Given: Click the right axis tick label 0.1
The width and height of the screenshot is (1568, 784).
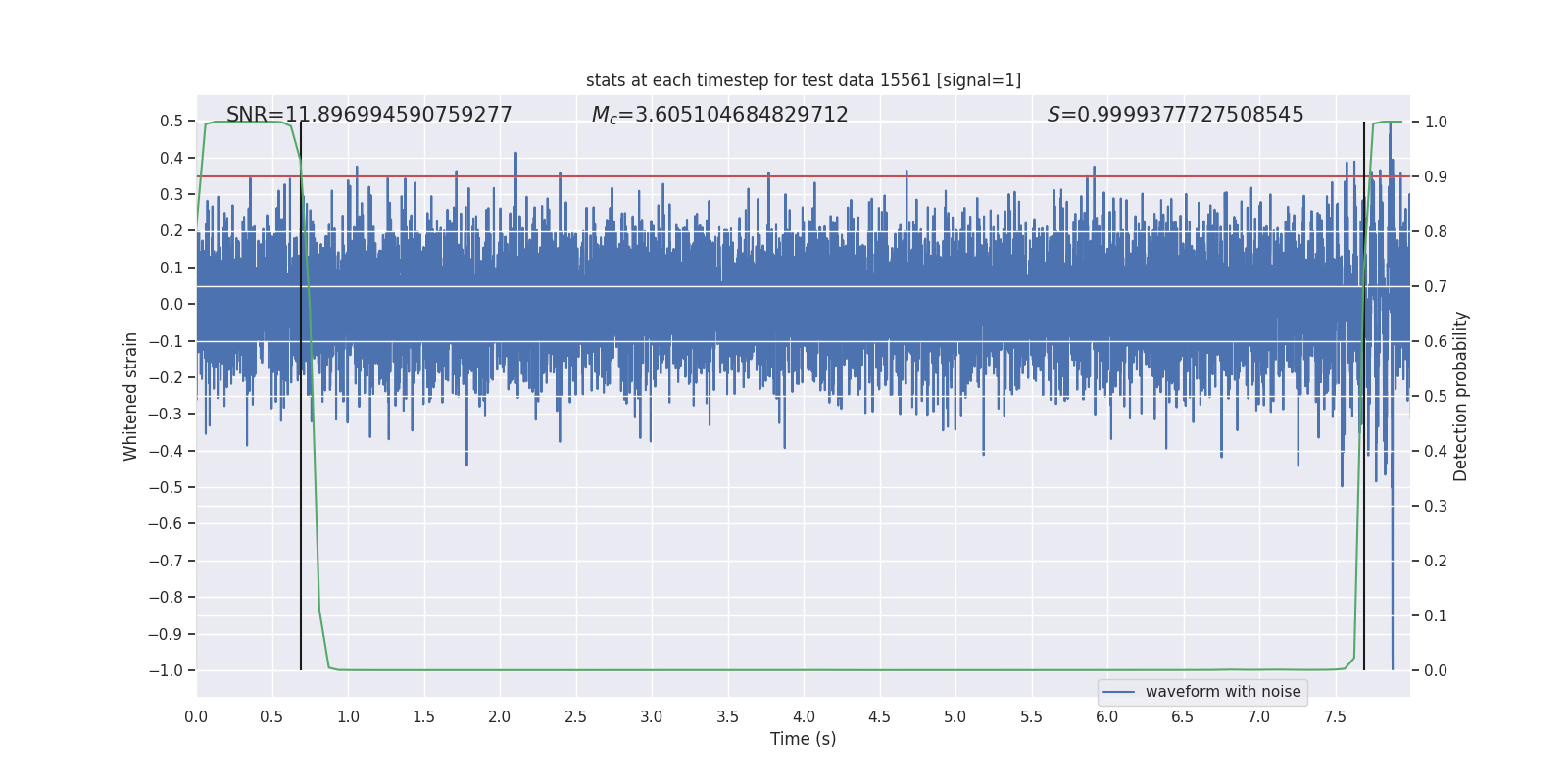Looking at the screenshot, I should point(1436,615).
